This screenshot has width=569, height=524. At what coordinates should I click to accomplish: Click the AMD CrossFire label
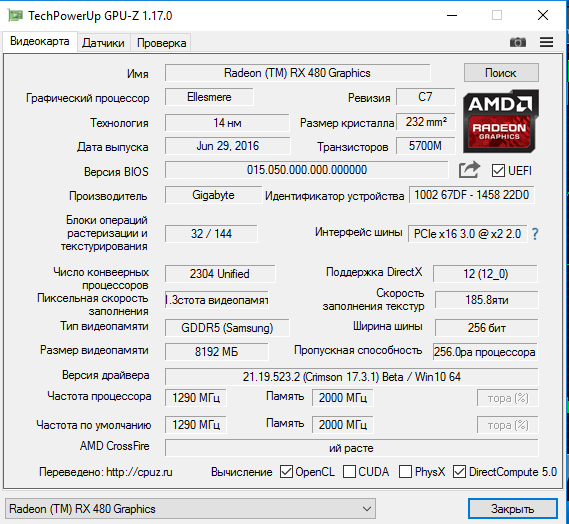point(115,446)
